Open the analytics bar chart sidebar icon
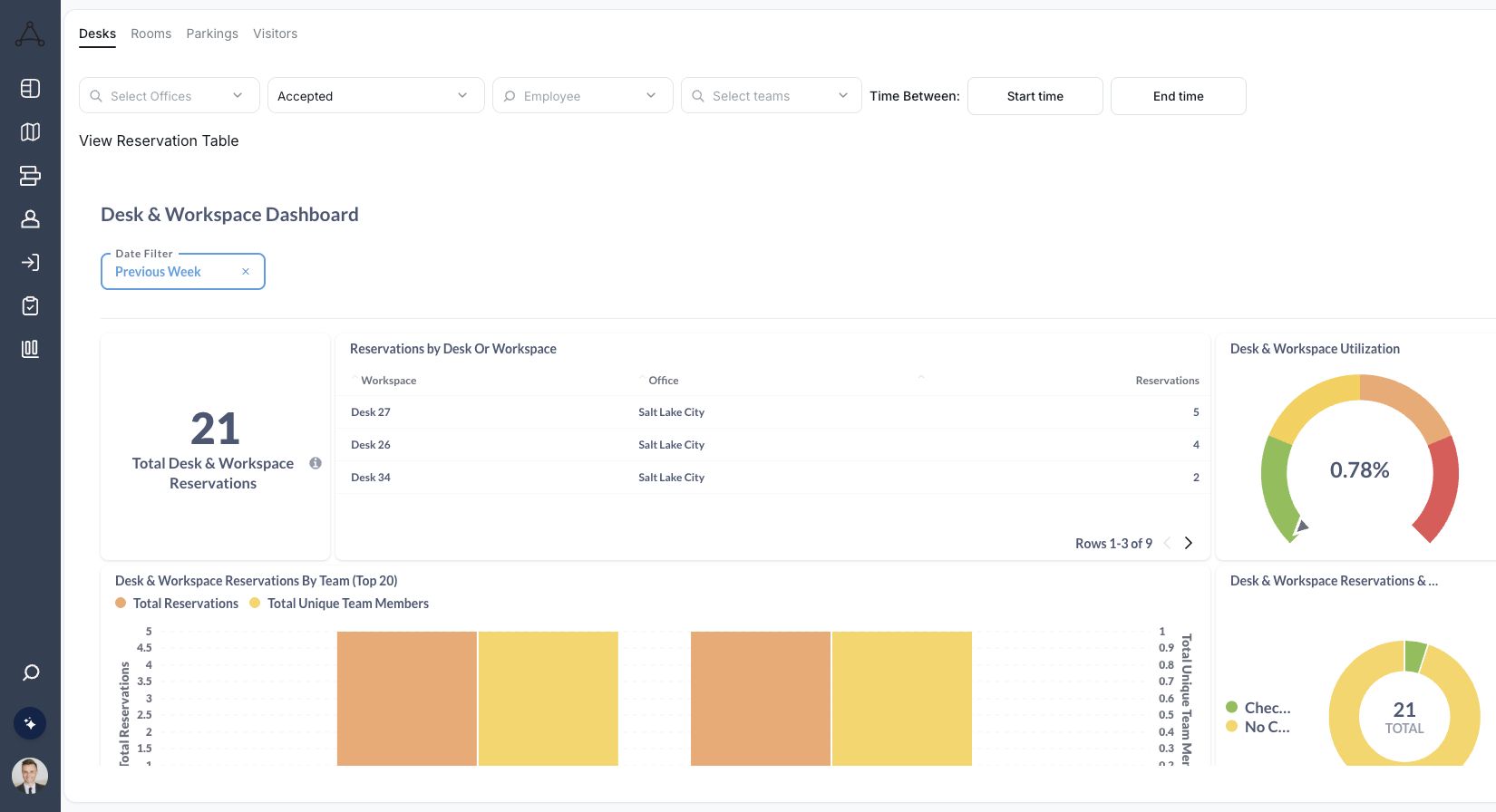This screenshot has width=1496, height=812. tap(30, 348)
